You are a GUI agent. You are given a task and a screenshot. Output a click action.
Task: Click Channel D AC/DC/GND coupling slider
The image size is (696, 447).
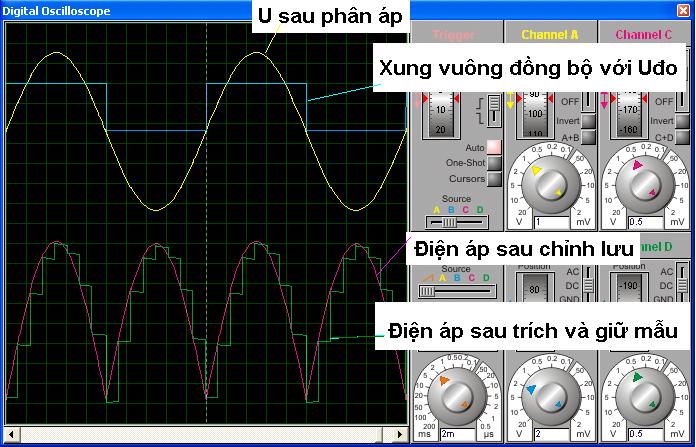(x=683, y=284)
